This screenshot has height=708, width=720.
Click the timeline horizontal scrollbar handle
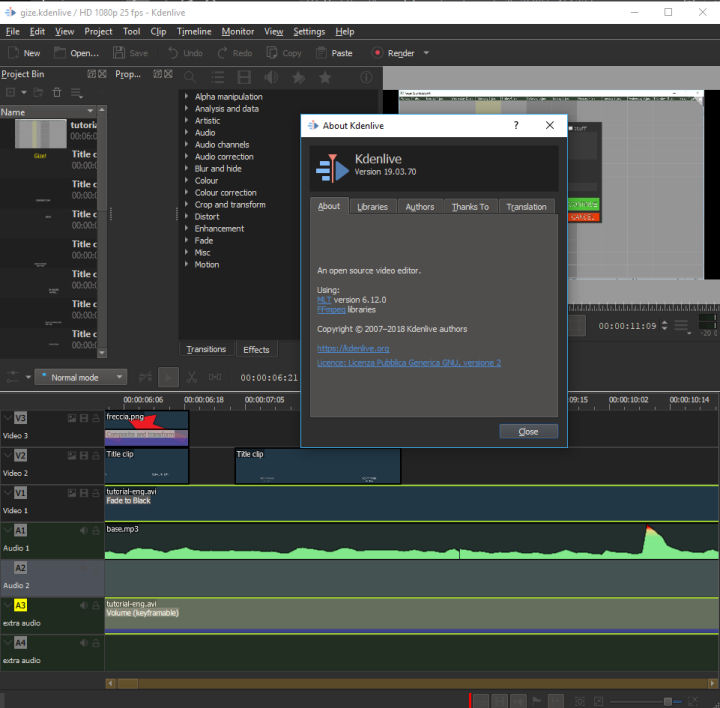(x=128, y=683)
